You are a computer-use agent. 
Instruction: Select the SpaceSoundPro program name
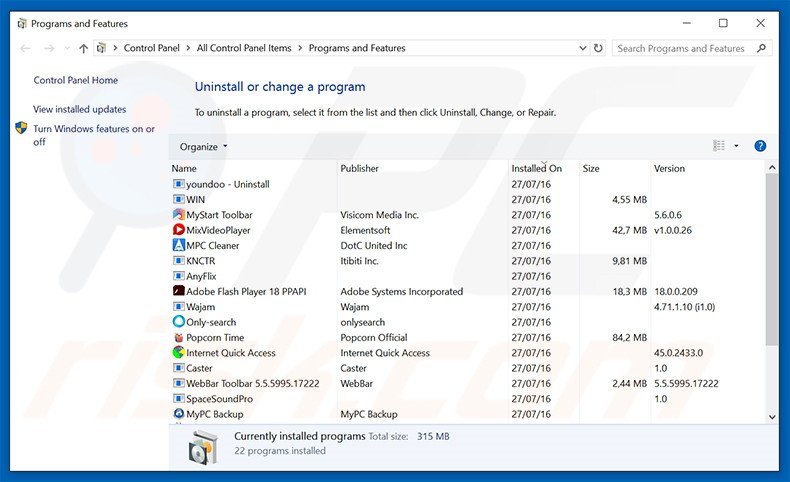[219, 398]
